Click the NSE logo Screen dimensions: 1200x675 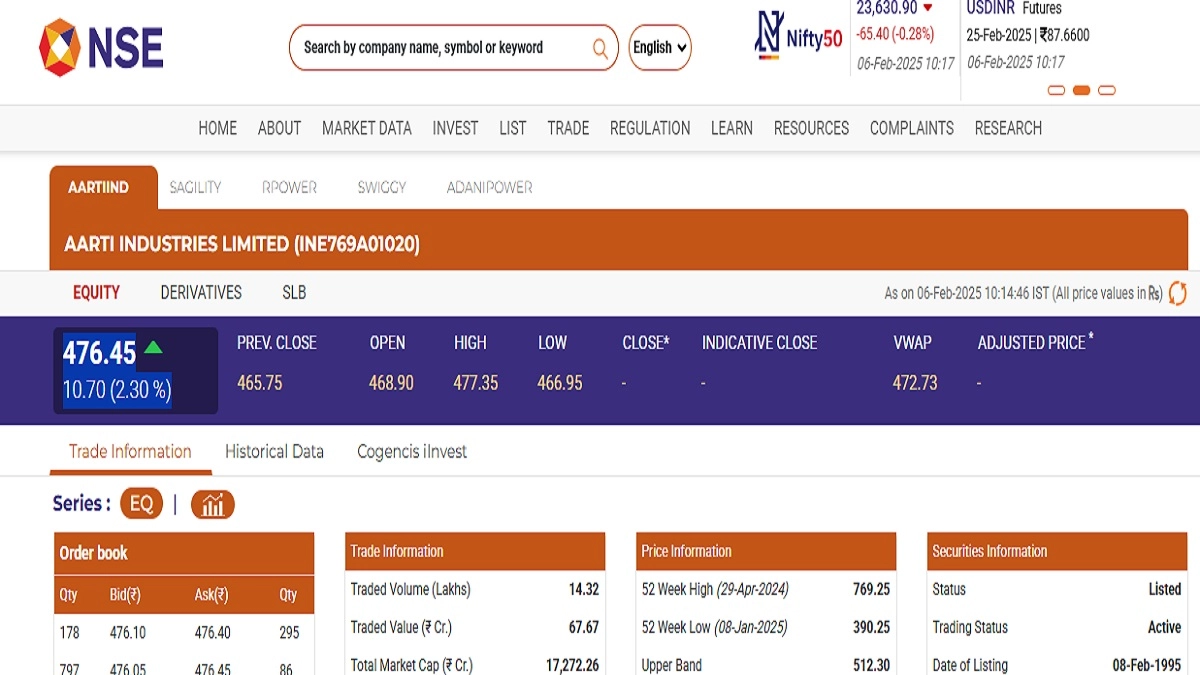101,47
